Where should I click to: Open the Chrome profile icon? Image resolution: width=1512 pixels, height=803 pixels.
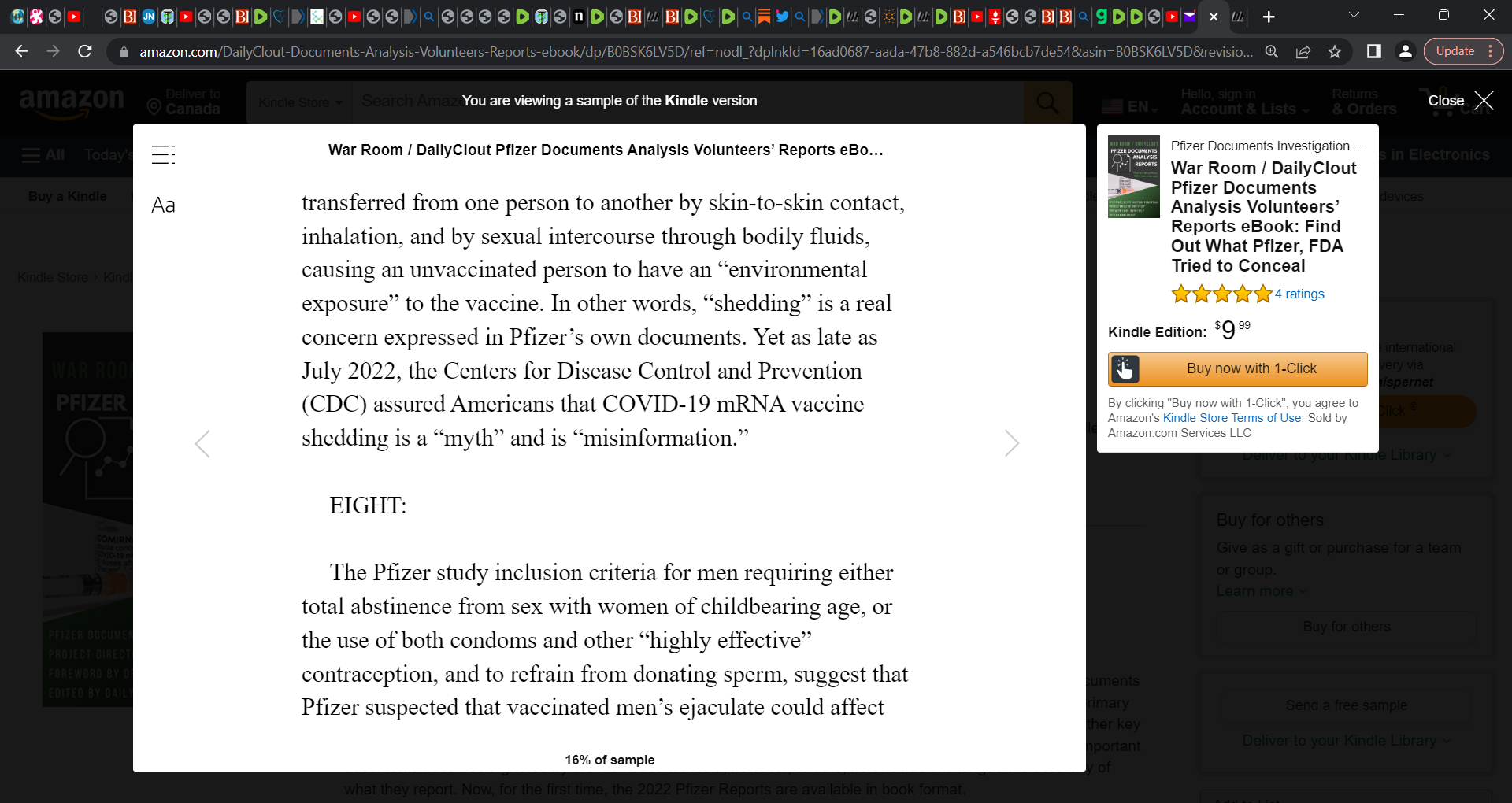tap(1405, 51)
